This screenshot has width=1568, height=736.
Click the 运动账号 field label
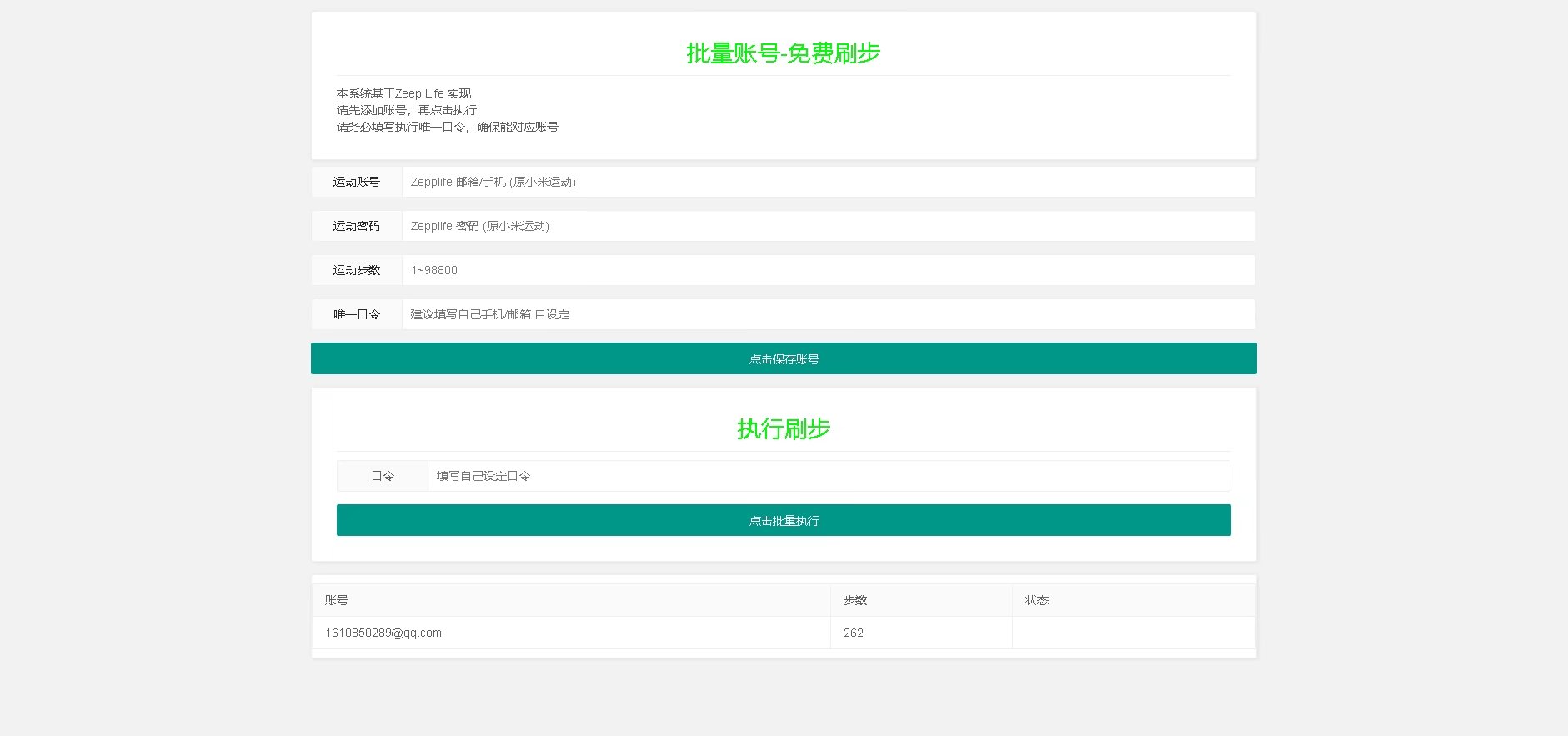(x=357, y=182)
